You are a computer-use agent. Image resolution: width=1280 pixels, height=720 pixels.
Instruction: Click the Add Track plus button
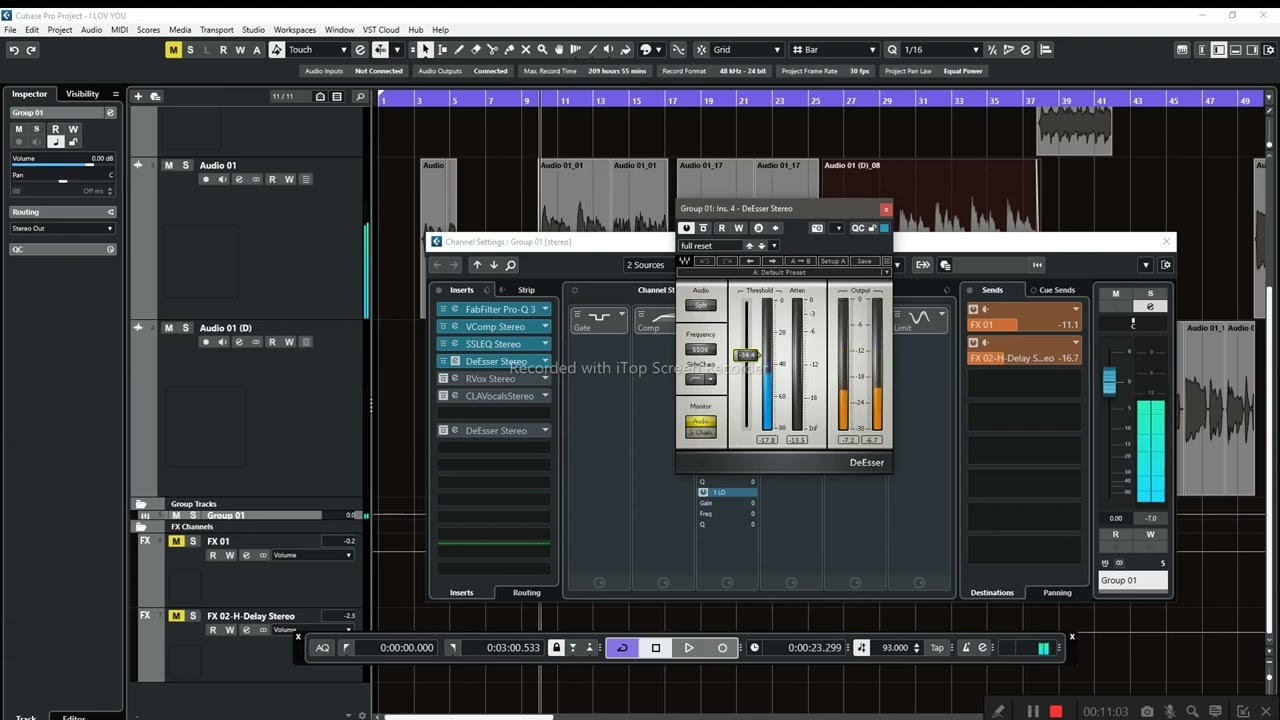(x=138, y=96)
